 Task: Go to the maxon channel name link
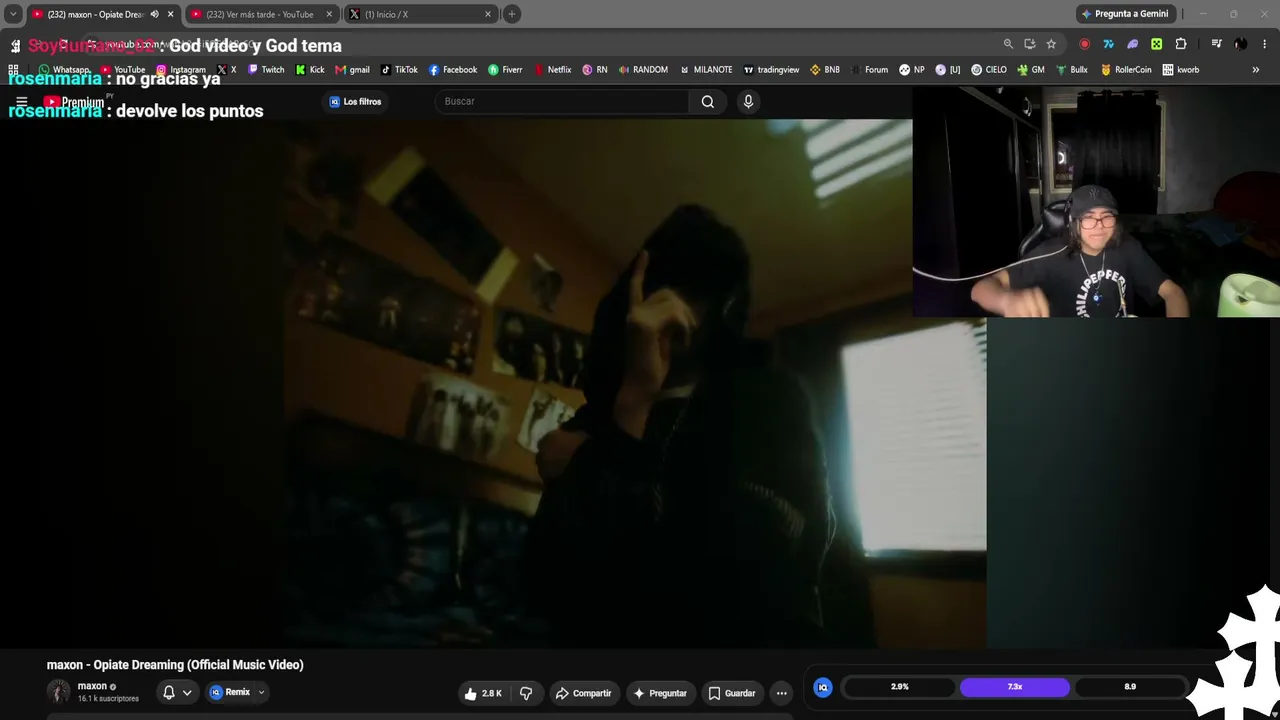[x=92, y=686]
